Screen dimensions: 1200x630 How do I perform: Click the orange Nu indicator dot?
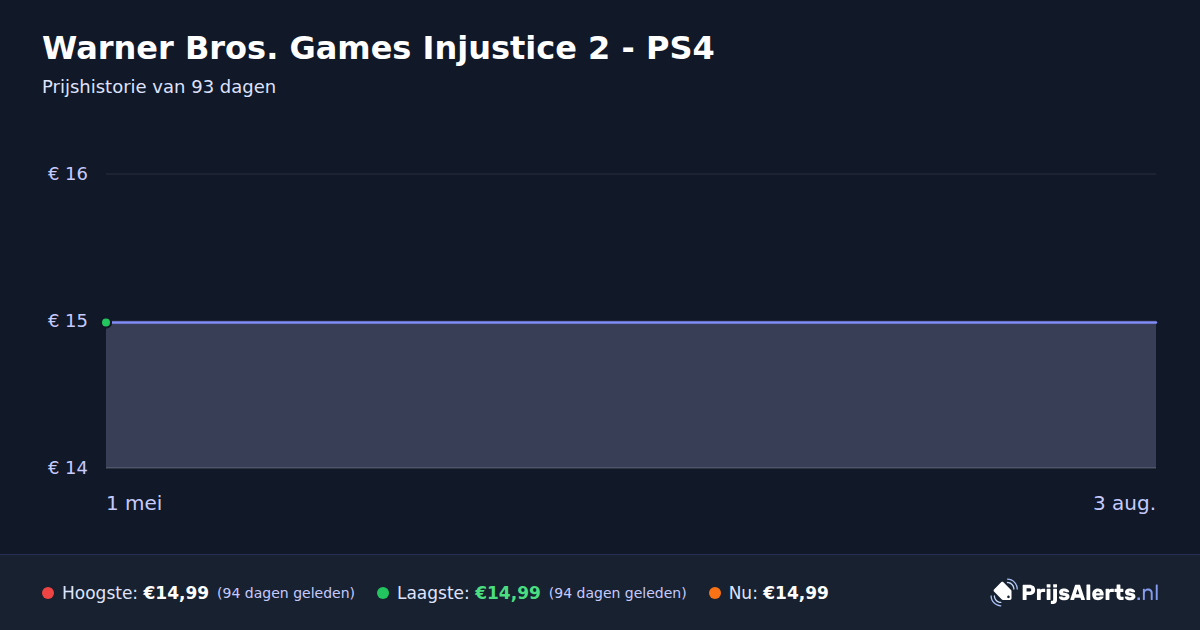click(715, 593)
